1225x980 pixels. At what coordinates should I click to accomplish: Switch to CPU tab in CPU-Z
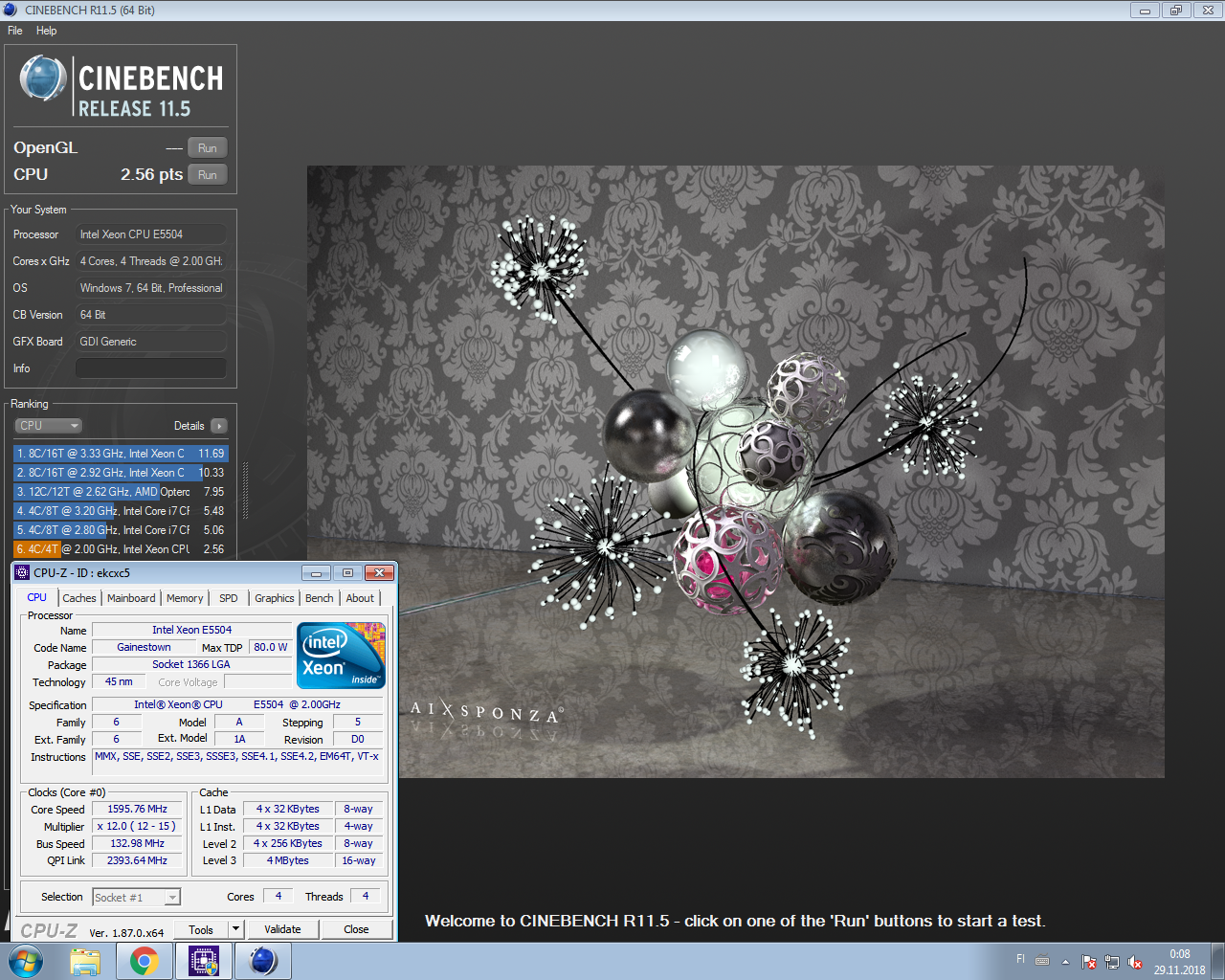(37, 597)
